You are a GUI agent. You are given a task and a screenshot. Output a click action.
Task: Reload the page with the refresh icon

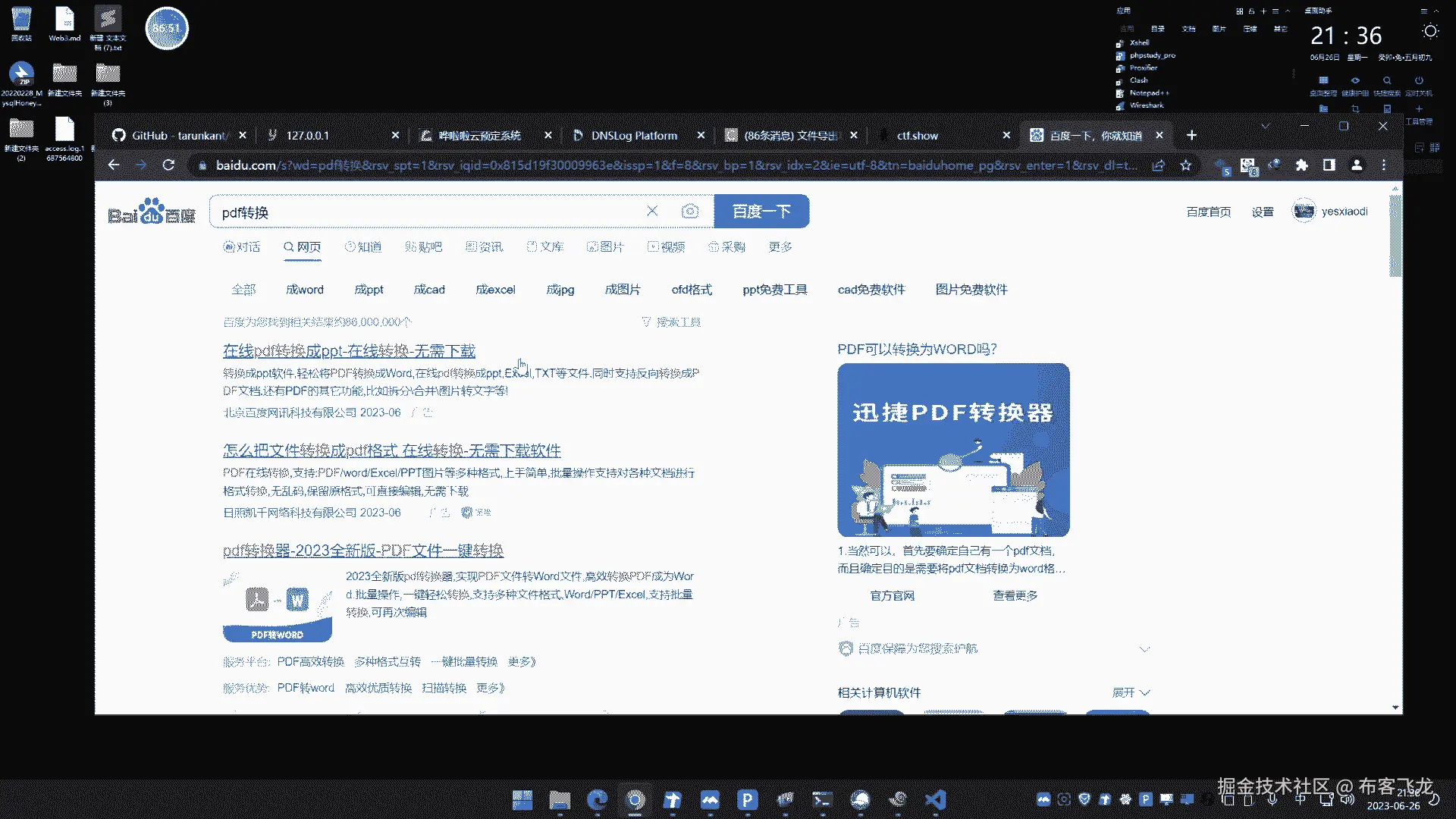(x=168, y=165)
